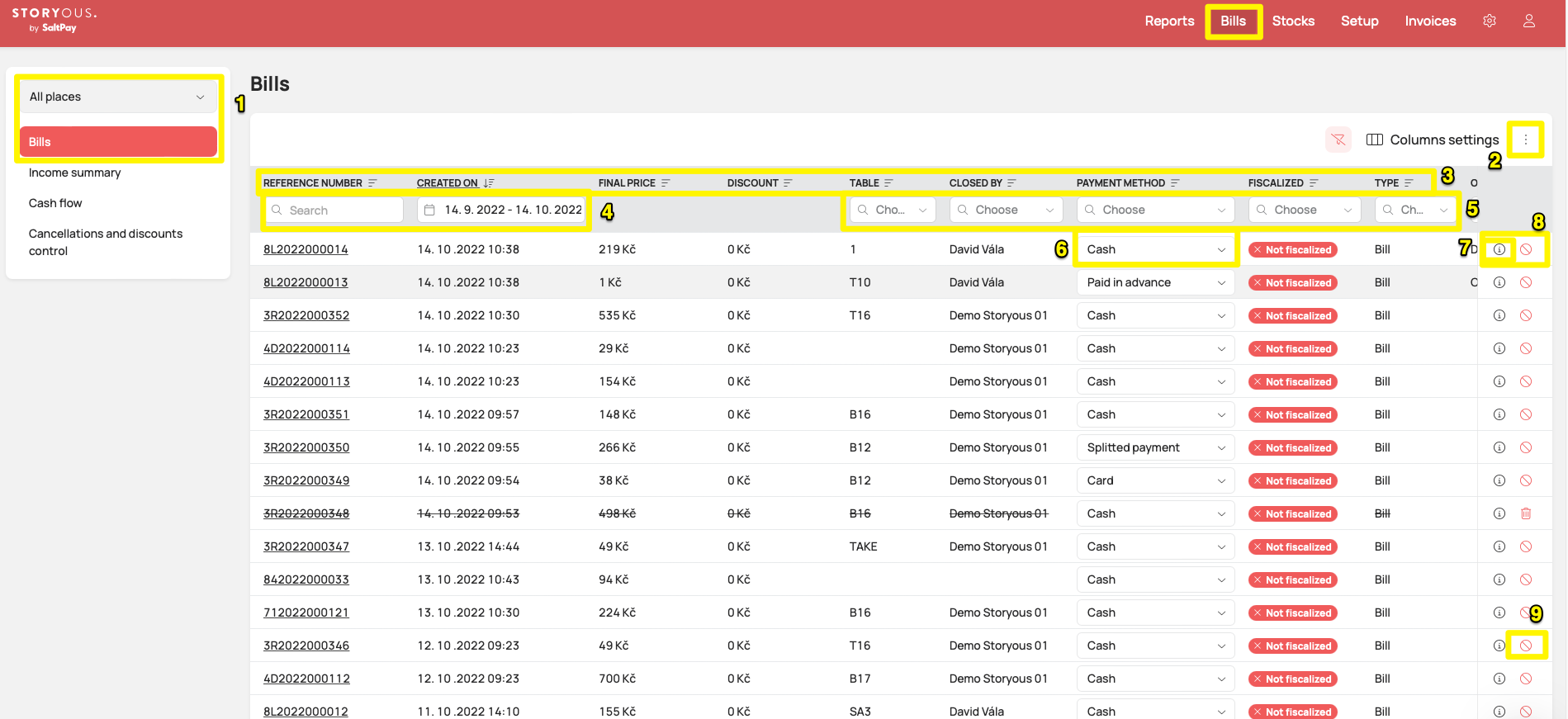The width and height of the screenshot is (1568, 719).
Task: Click the reference number Search field
Action: 334,210
